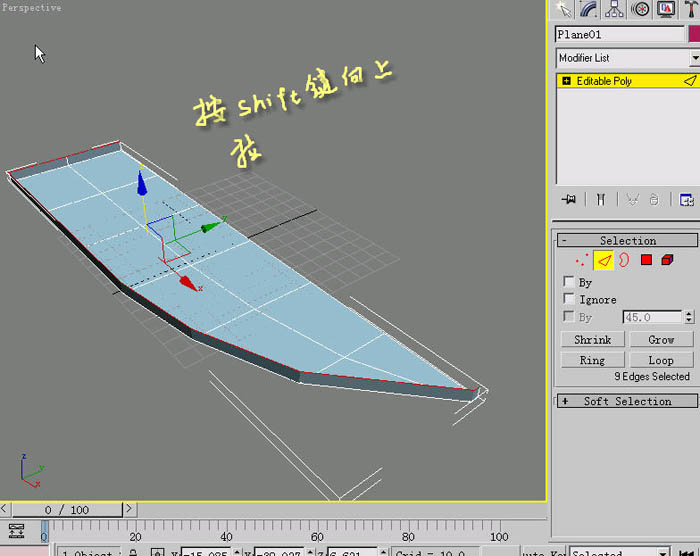This screenshot has height=556, width=700.
Task: Select Vertex sub-object level icon
Action: (x=582, y=260)
